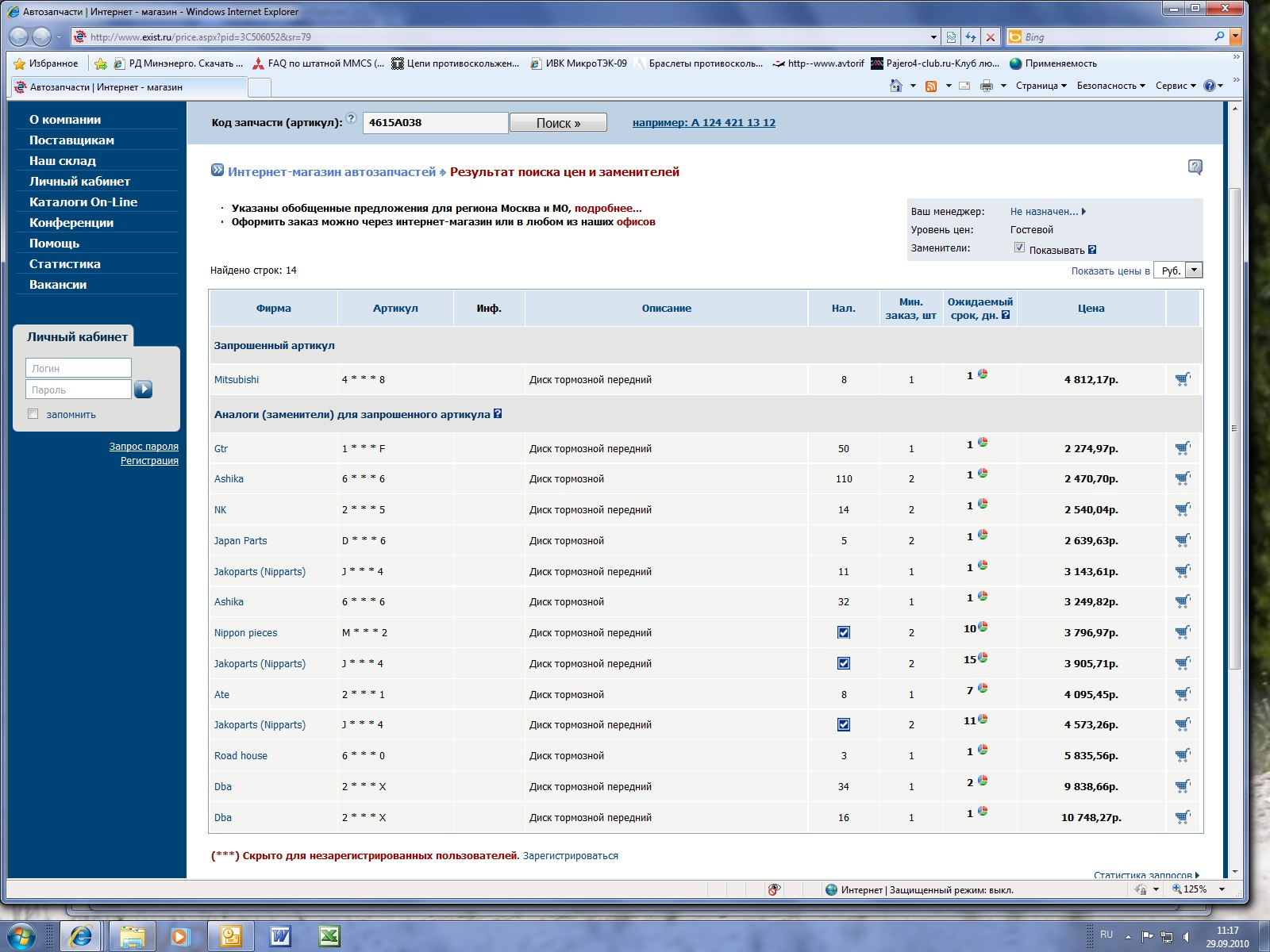The image size is (1270, 952).
Task: Click the cart icon for the Gtr row
Action: pos(1183,448)
